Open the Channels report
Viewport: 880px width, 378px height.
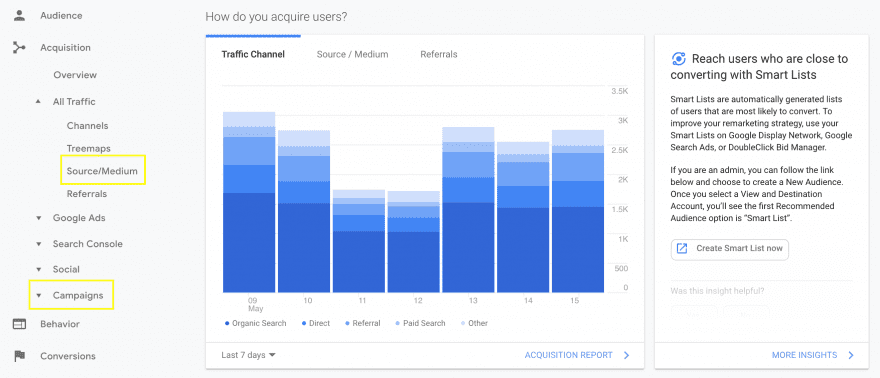point(88,126)
